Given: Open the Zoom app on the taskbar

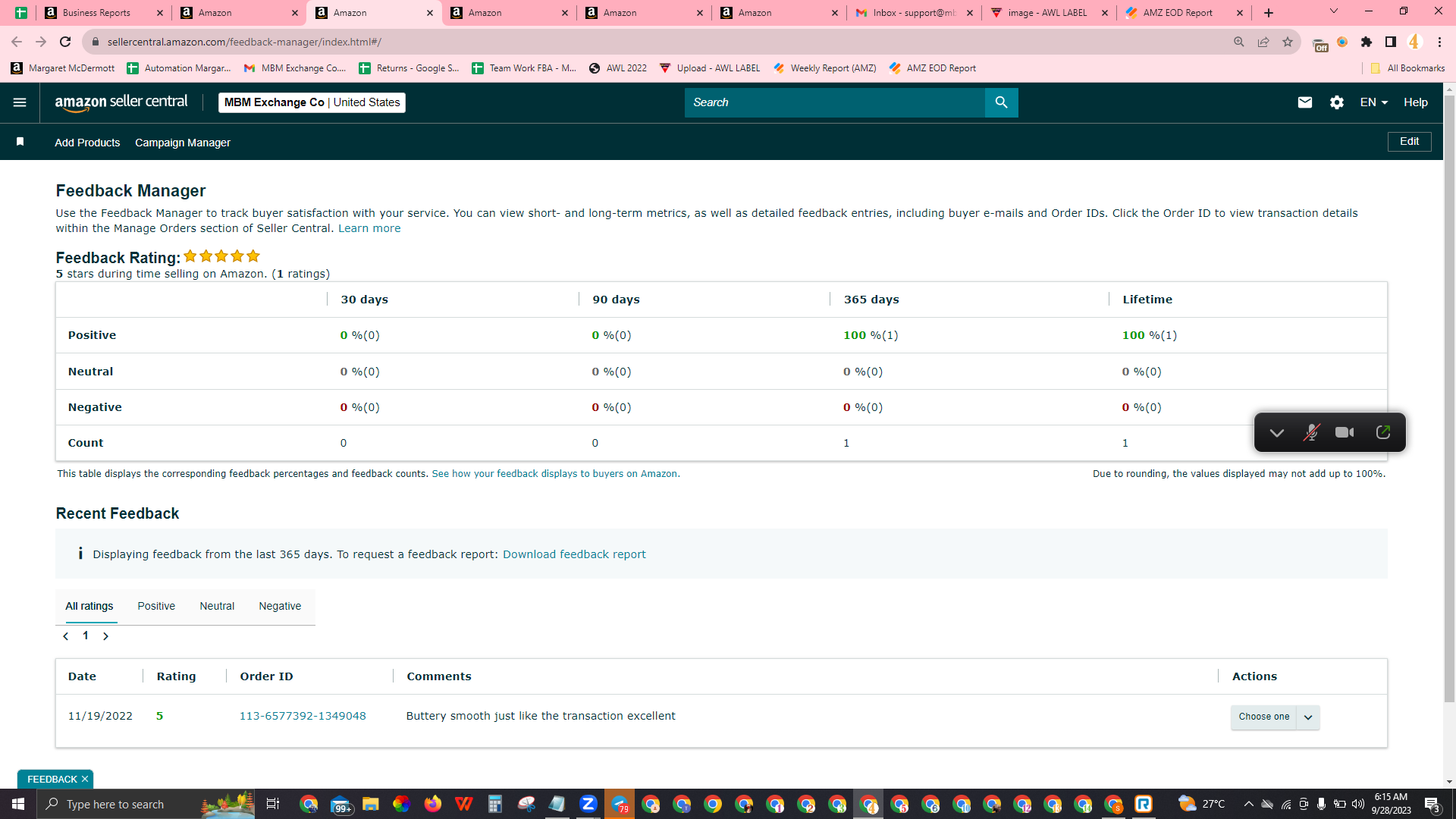Looking at the screenshot, I should (x=588, y=804).
